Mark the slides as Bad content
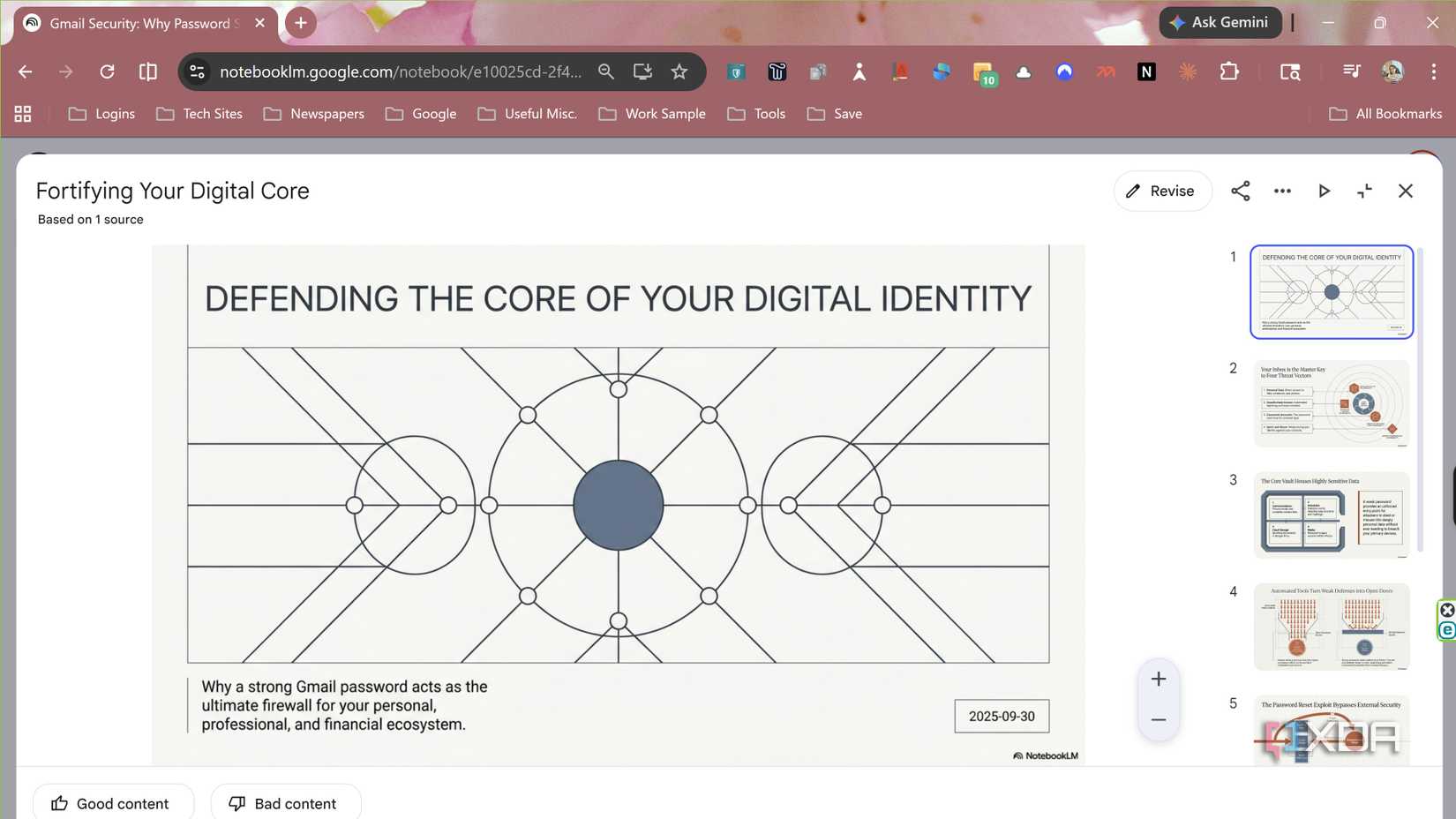 pos(286,803)
